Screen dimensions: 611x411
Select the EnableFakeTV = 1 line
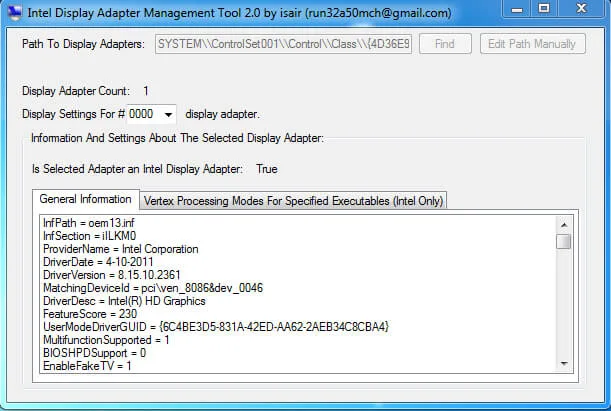pos(87,366)
